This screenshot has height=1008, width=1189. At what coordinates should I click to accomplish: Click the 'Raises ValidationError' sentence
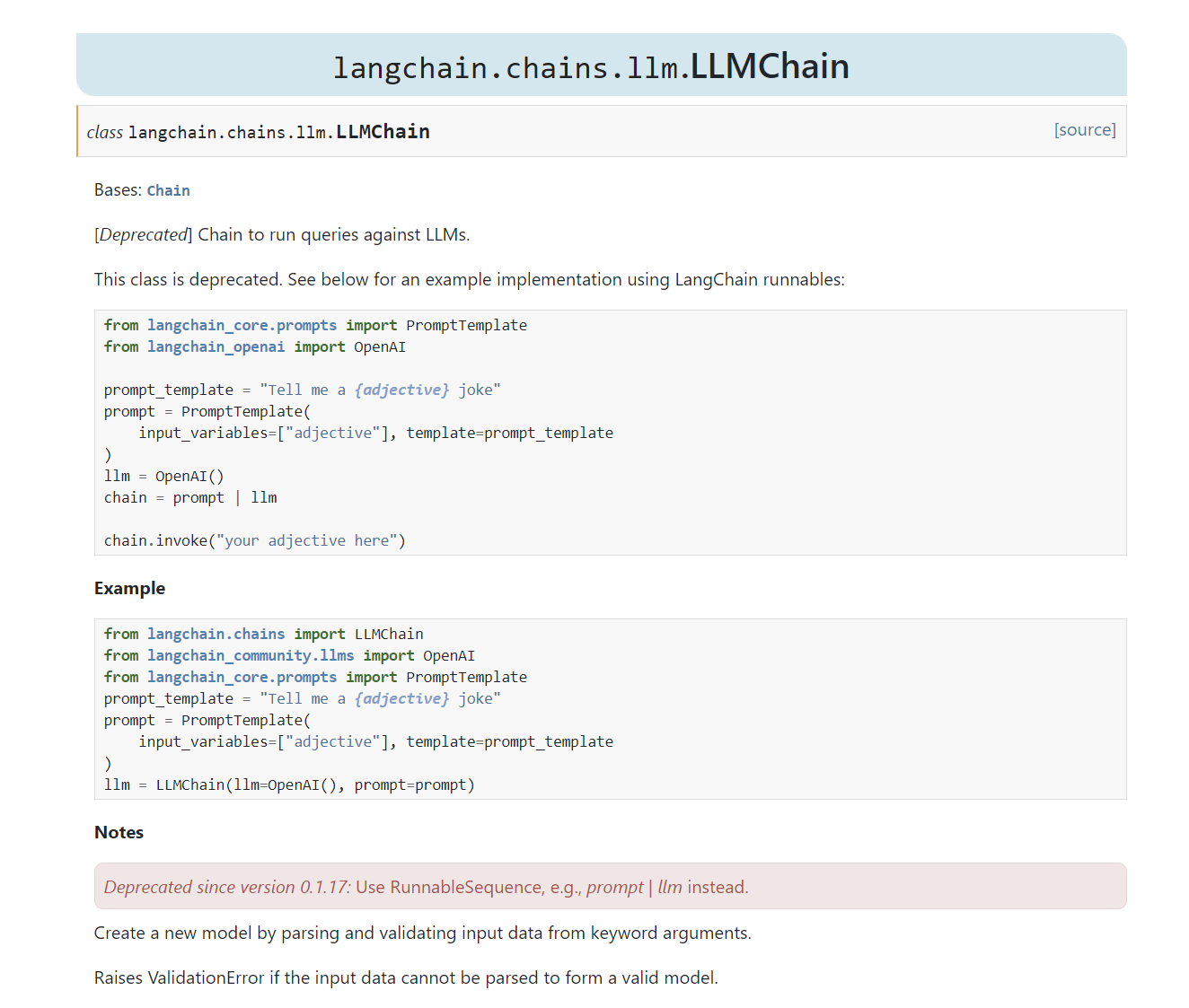coord(406,977)
